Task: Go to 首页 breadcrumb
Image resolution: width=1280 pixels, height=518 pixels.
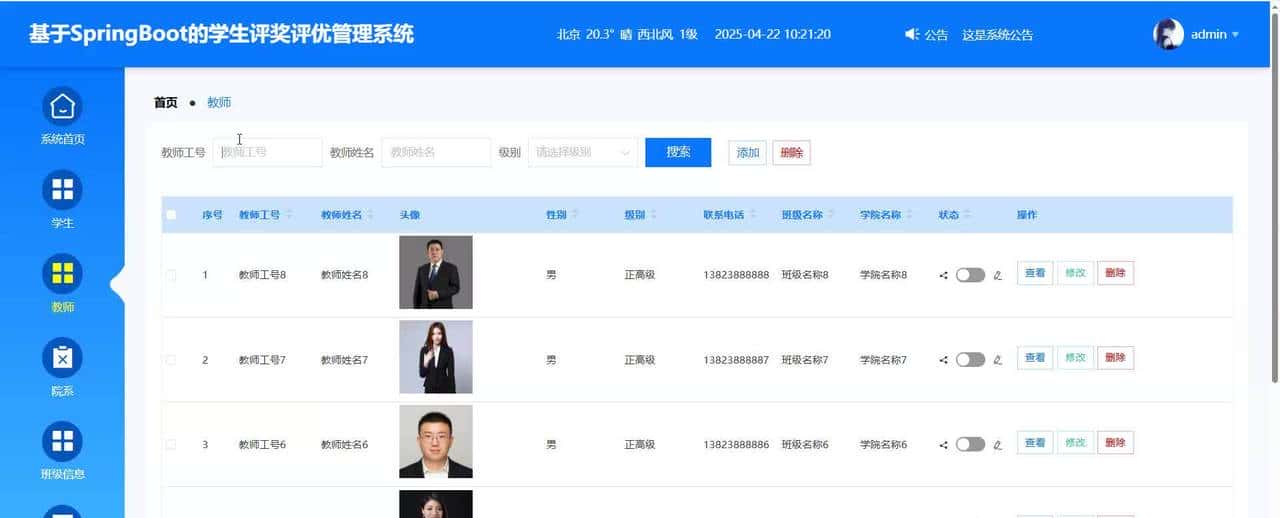Action: pyautogui.click(x=166, y=102)
